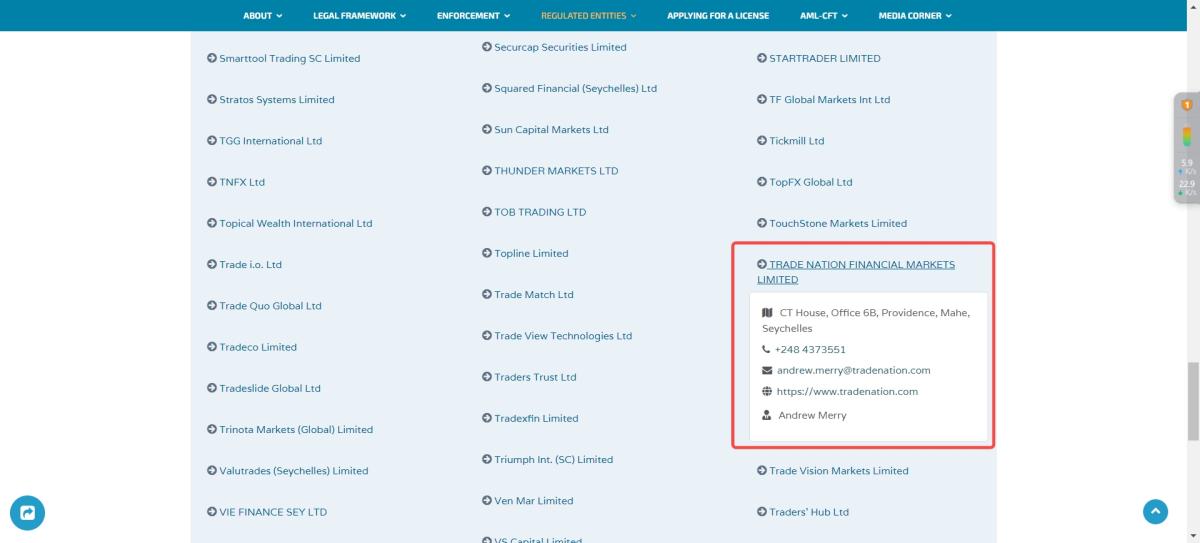Collapse TRADE NATION FINANCIAL MARKETS LIMITED entry

856,272
